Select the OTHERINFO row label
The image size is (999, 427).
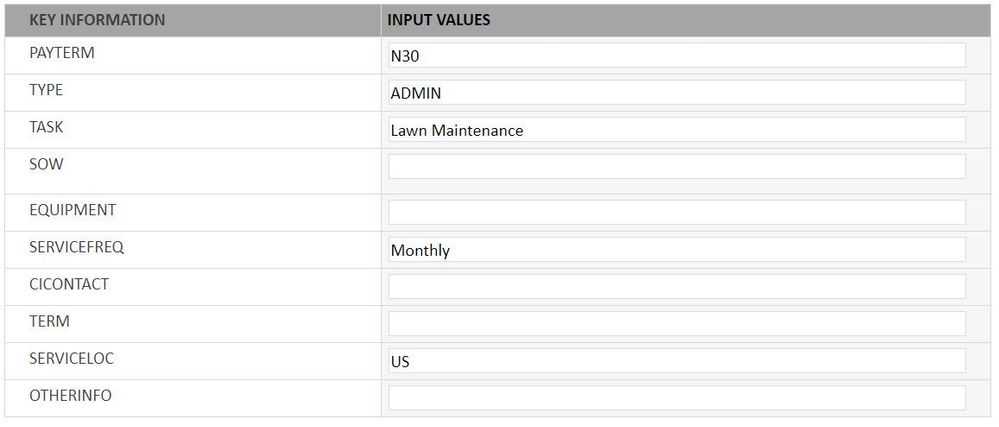click(x=70, y=395)
